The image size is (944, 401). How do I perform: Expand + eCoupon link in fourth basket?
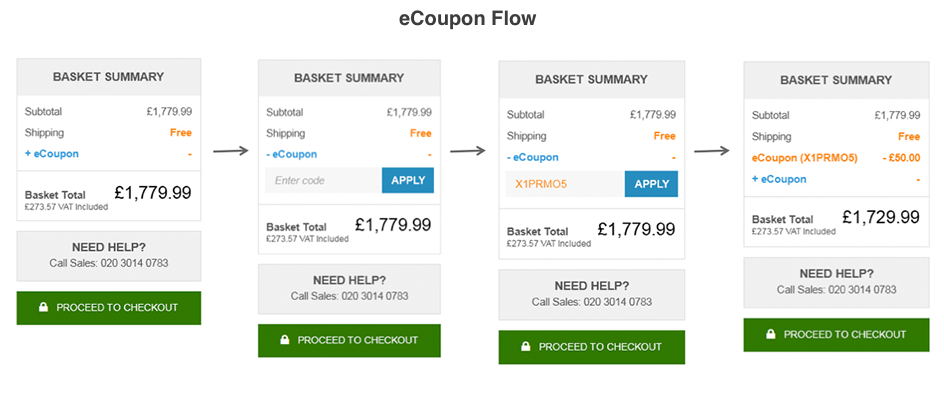pos(779,179)
